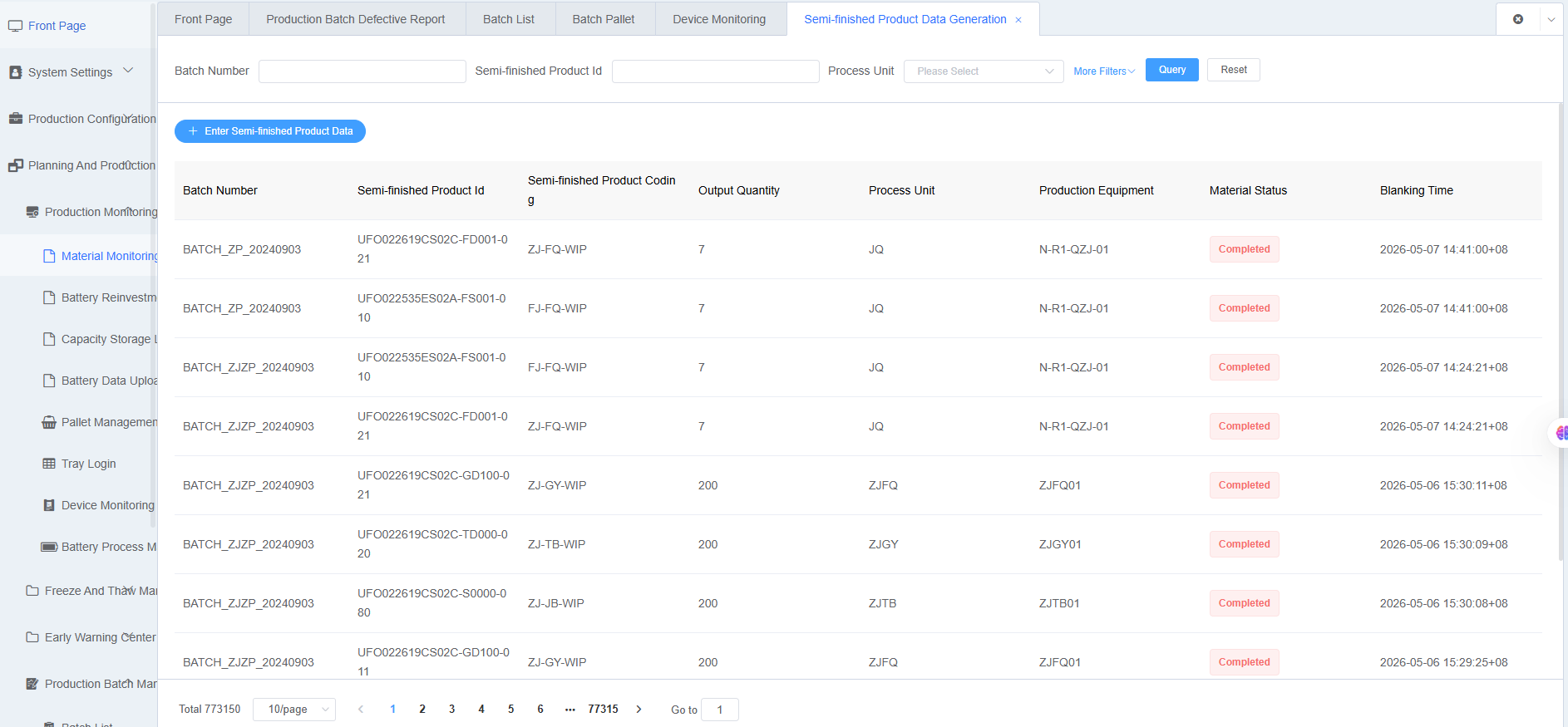Click the Freeze And Thaw folder icon
1568x727 pixels.
click(x=32, y=591)
